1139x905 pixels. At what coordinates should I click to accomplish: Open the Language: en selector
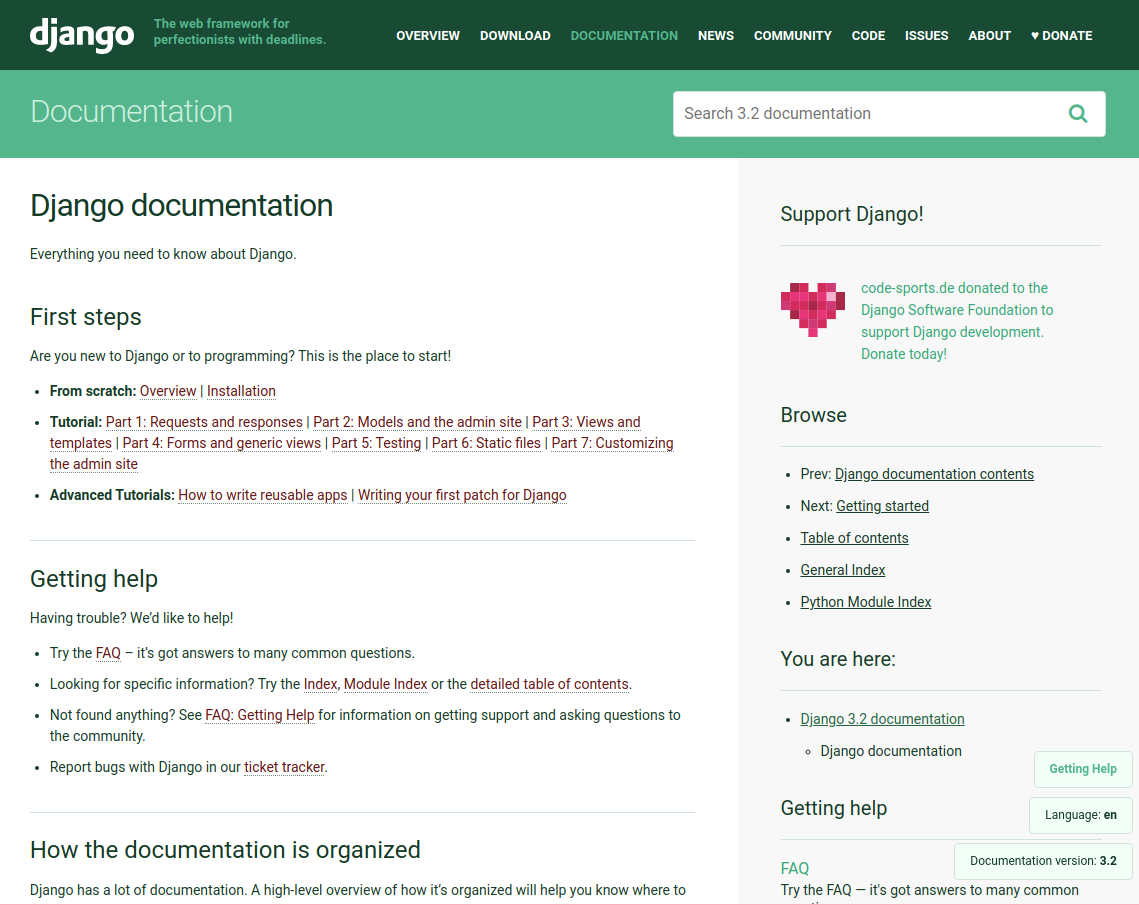tap(1080, 815)
